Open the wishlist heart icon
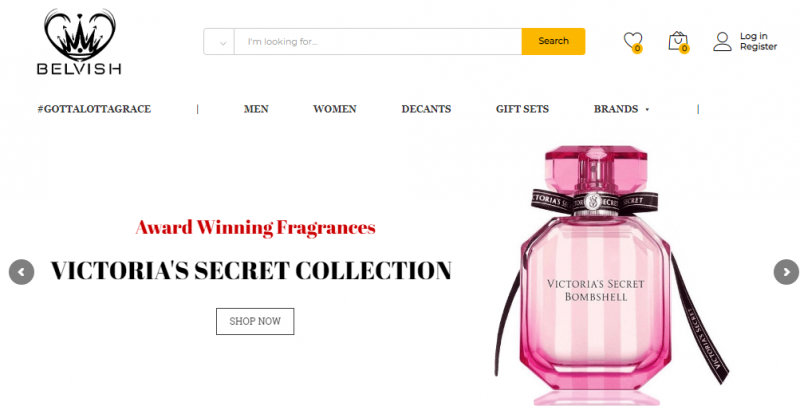This screenshot has height=418, width=800. point(633,42)
